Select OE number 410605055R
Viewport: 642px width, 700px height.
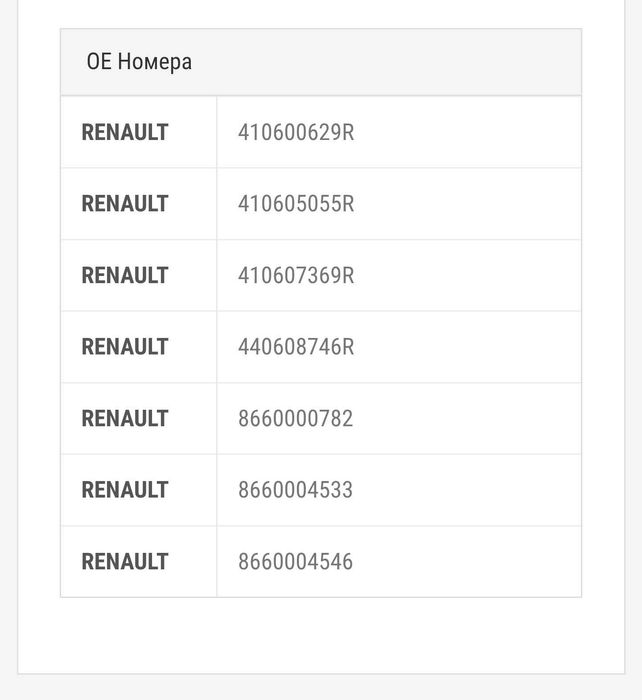(x=296, y=204)
